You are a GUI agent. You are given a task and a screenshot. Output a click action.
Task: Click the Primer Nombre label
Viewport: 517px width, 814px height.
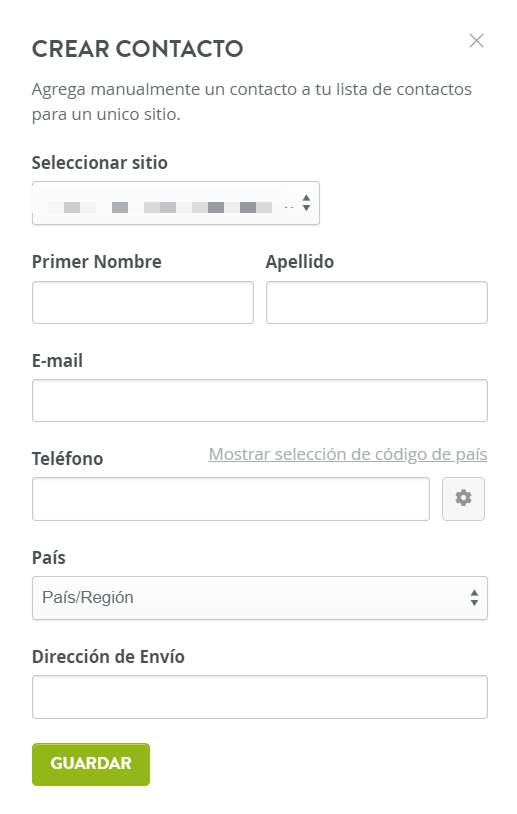point(97,262)
